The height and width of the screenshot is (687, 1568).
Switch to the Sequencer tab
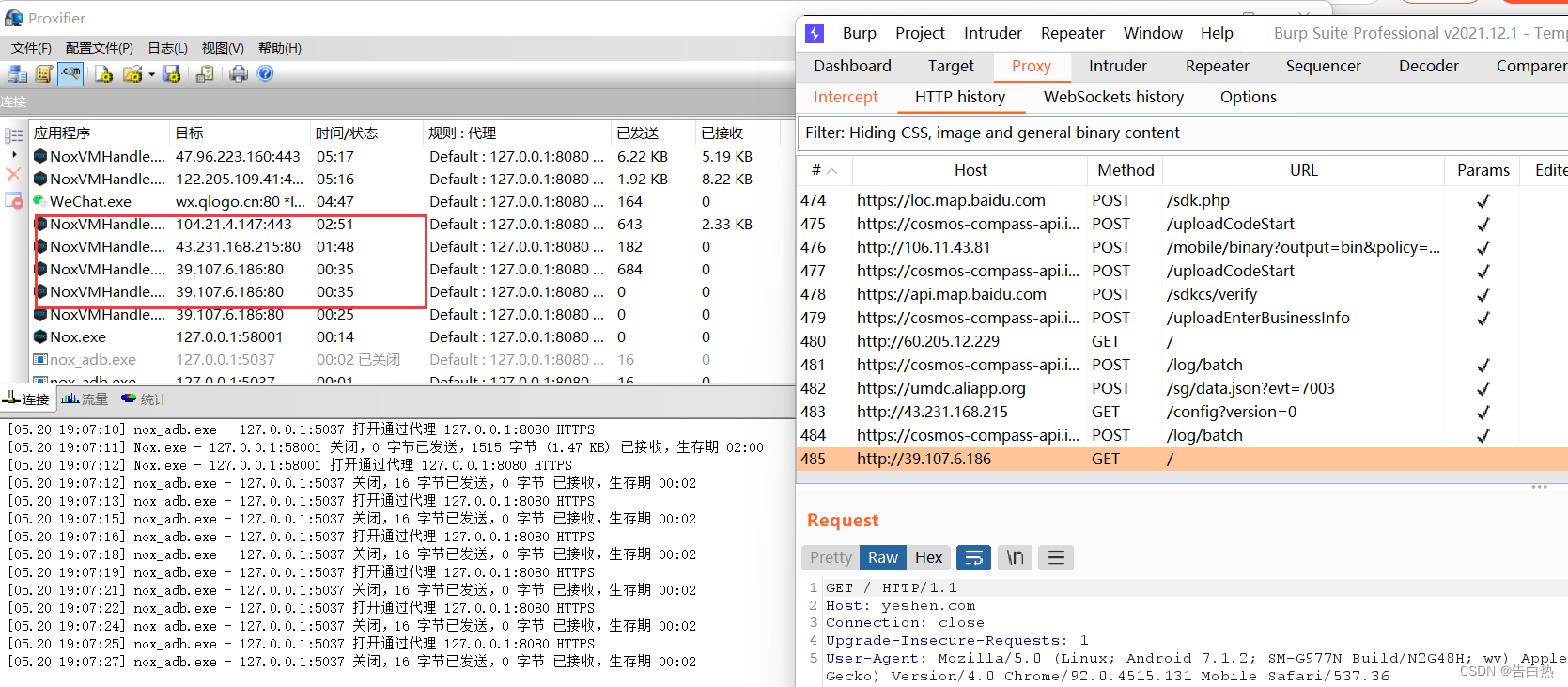click(x=1323, y=66)
